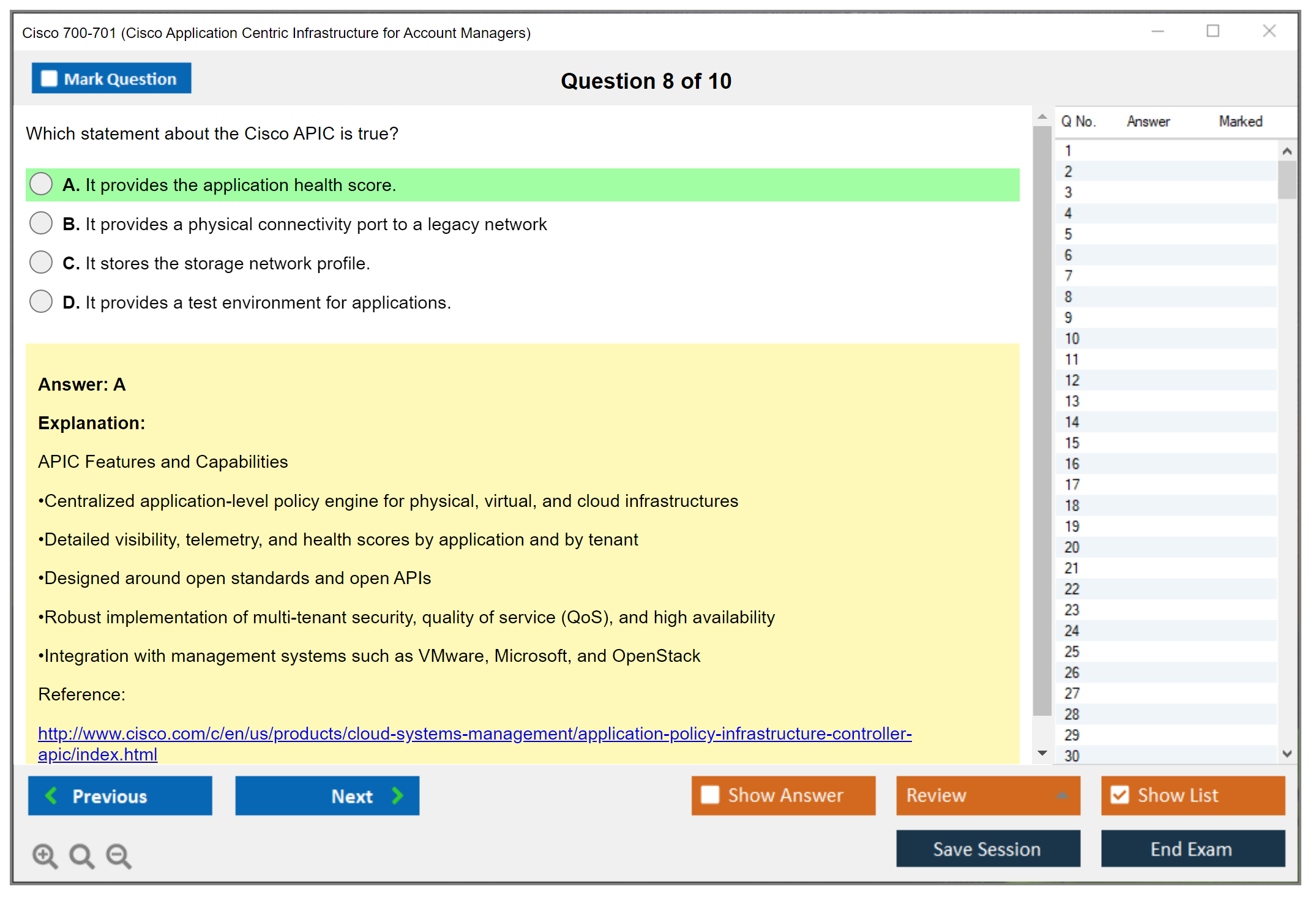Viewport: 1316px width, 900px height.
Task: Toggle the Show Answer checkbox
Action: (x=710, y=795)
